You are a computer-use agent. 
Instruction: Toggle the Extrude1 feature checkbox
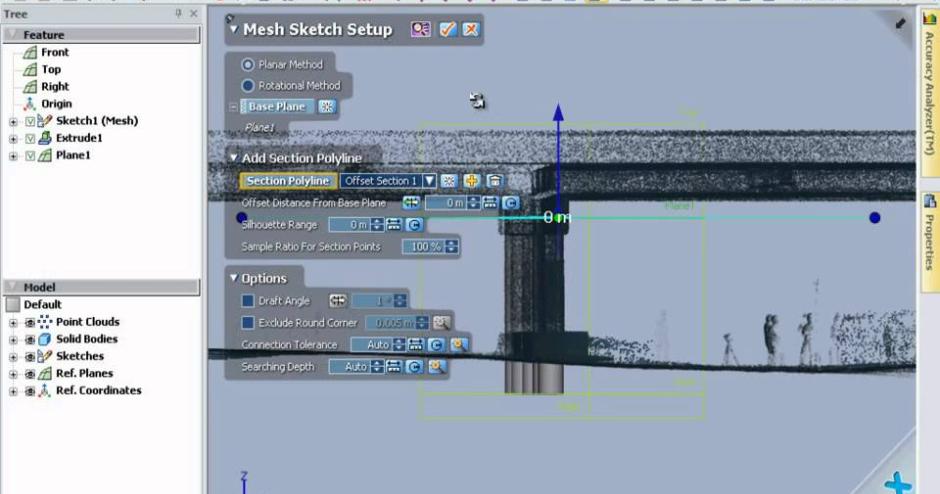[31, 138]
